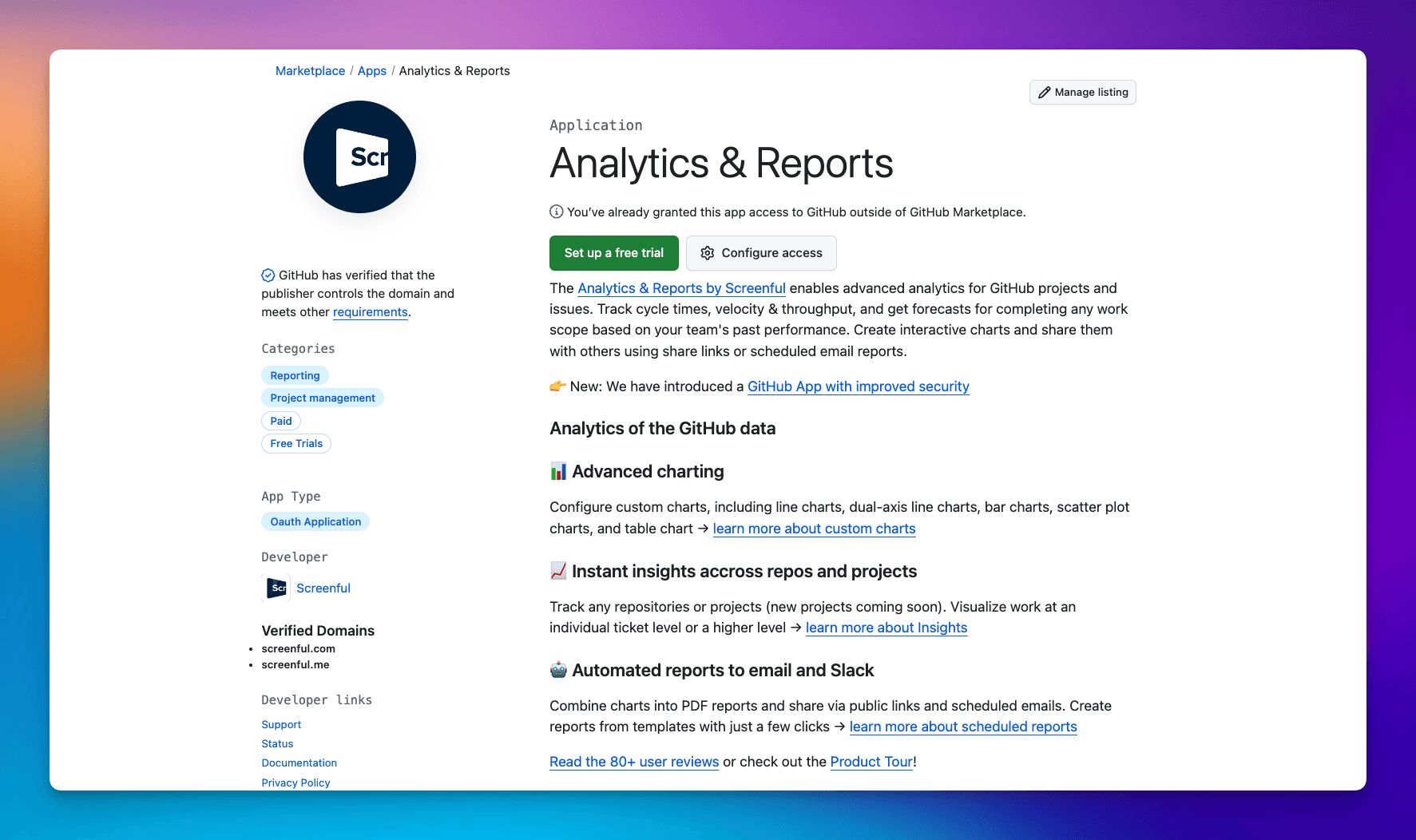The width and height of the screenshot is (1416, 840).
Task: Click the Developer links sidebar label
Action: coord(317,700)
